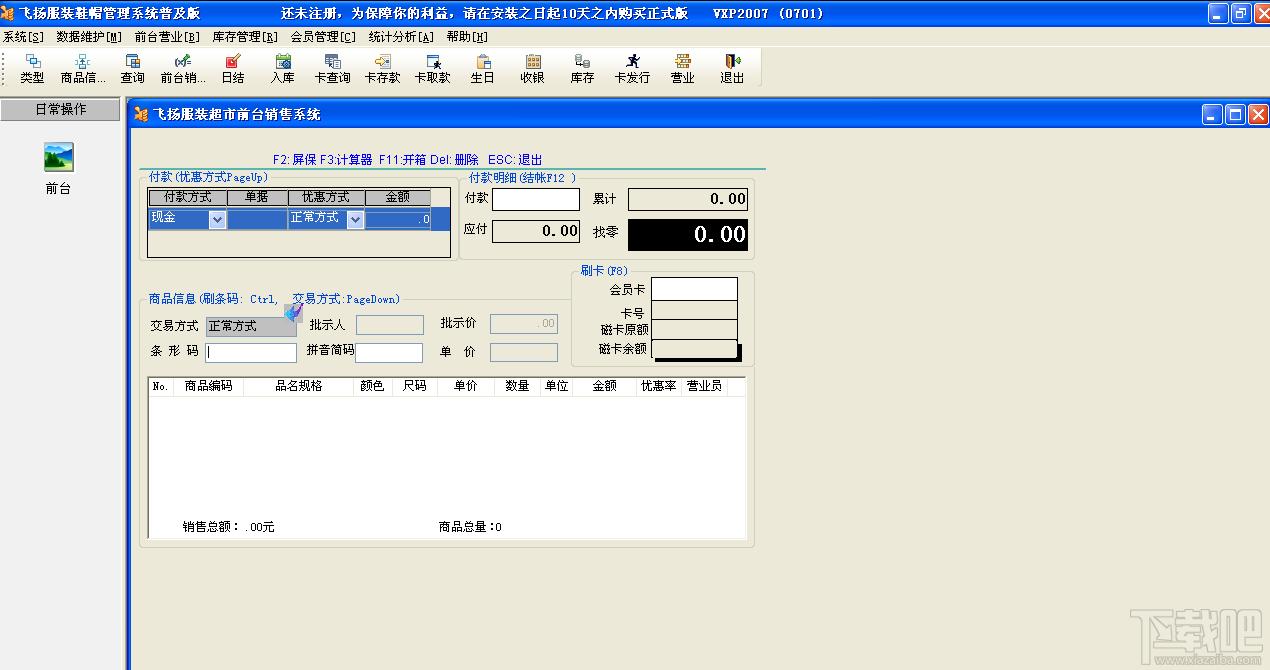Click the icon beside 交易方式 field
1270x670 pixels.
293,313
